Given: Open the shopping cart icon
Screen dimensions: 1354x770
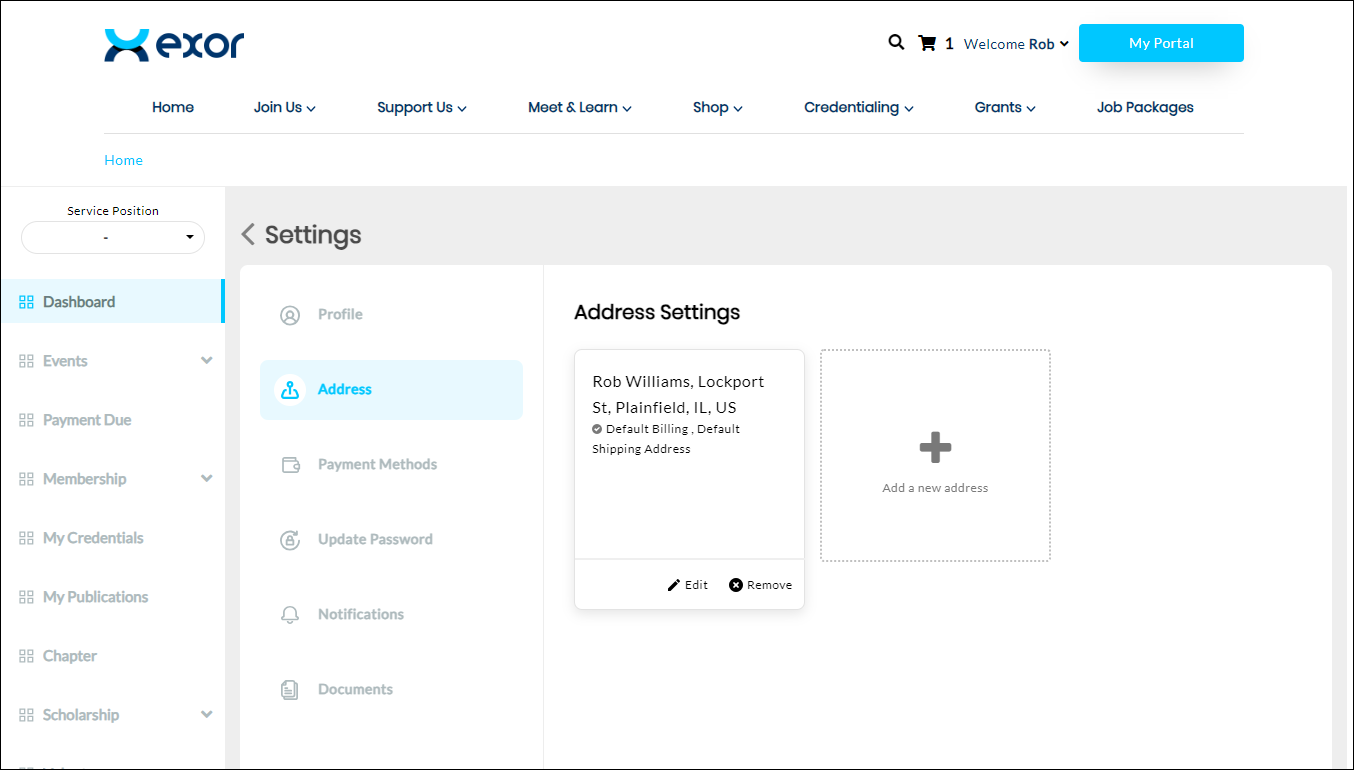Looking at the screenshot, I should coord(927,44).
